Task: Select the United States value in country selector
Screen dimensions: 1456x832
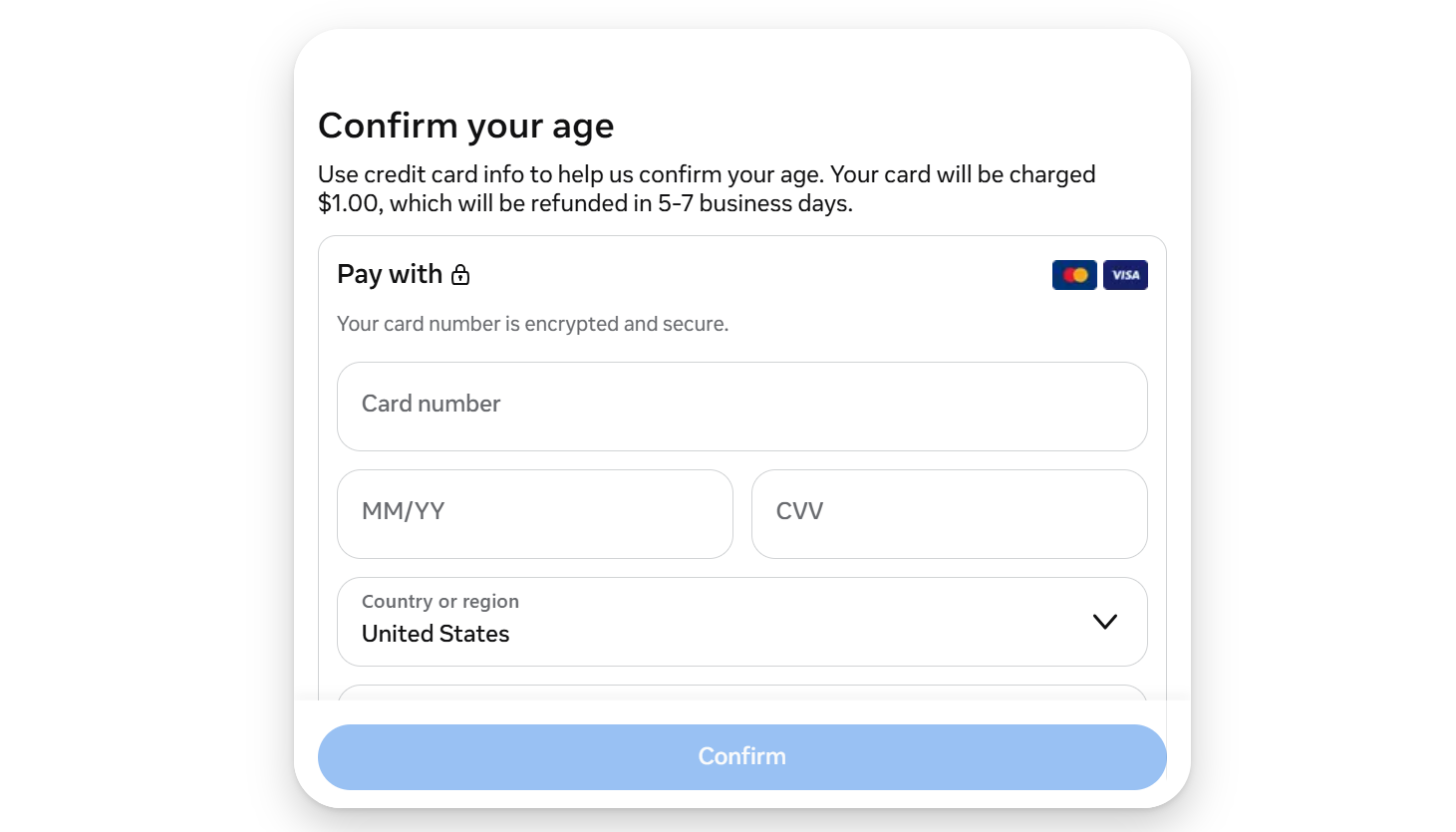Action: click(436, 634)
